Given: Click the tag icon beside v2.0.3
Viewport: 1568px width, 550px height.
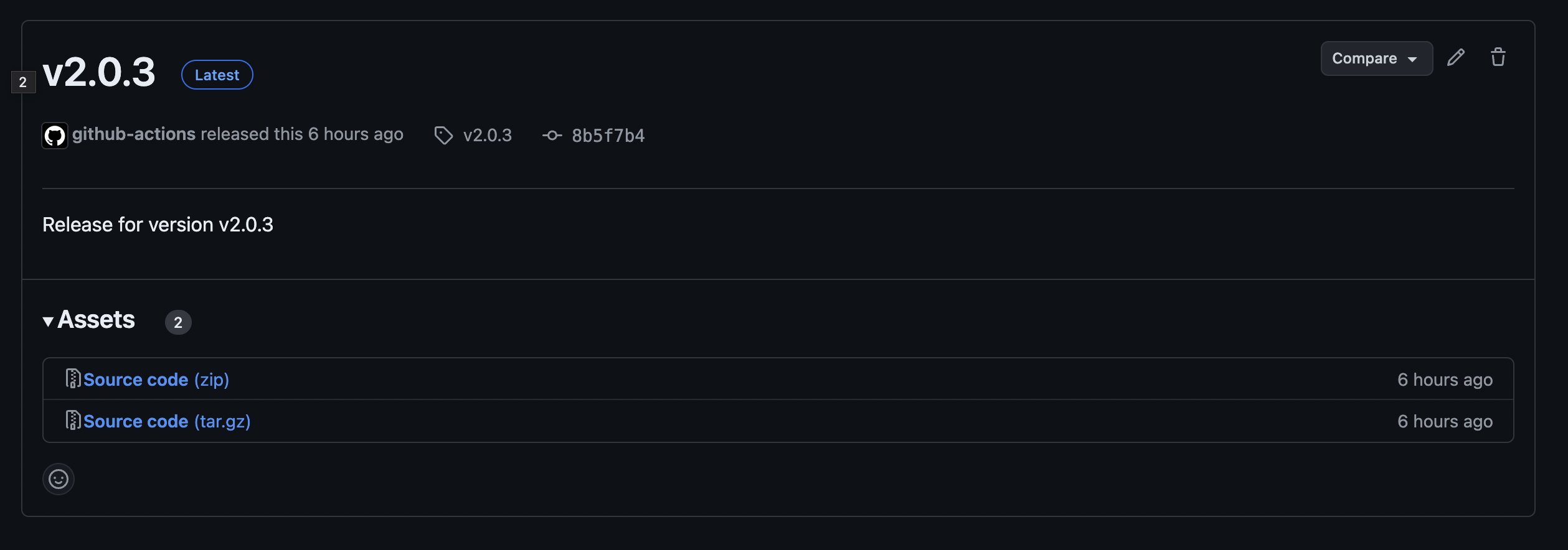Looking at the screenshot, I should click(x=443, y=135).
